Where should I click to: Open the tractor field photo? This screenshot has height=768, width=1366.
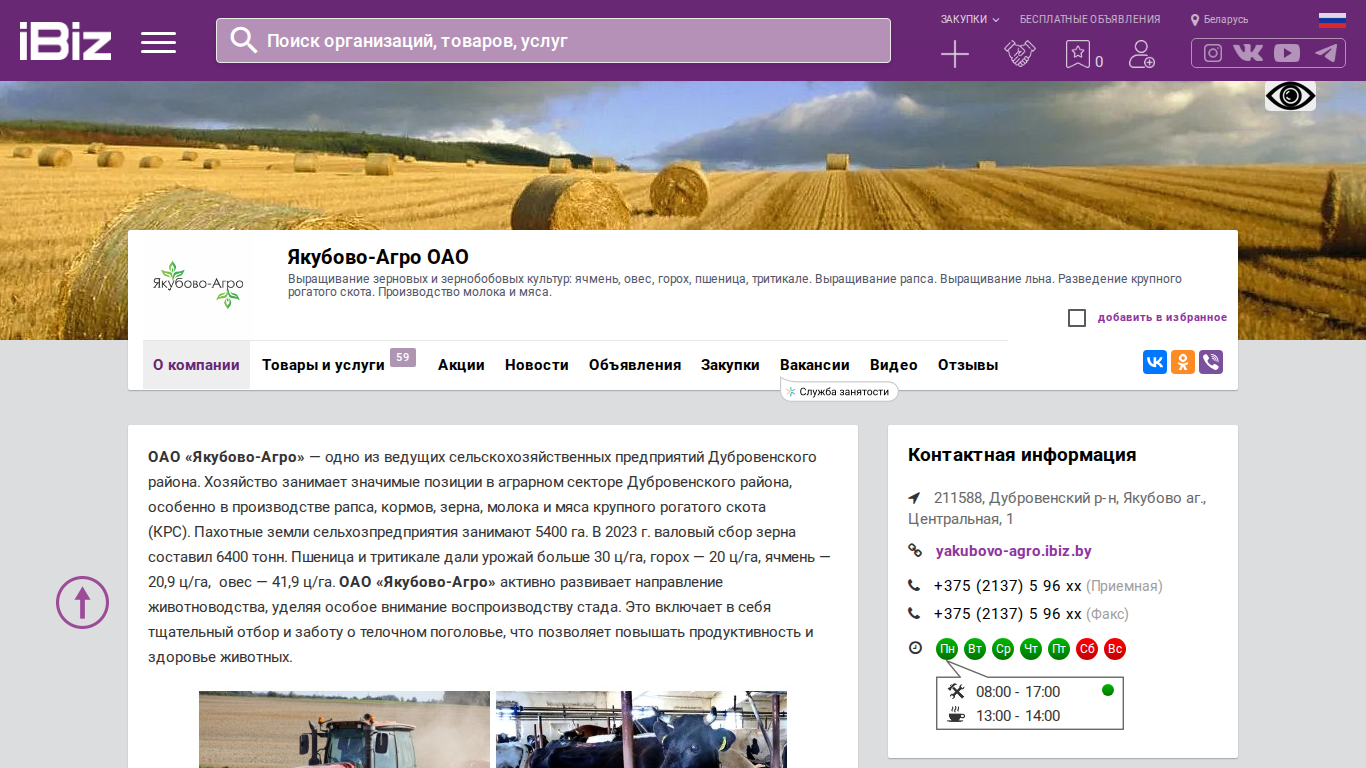click(x=344, y=729)
